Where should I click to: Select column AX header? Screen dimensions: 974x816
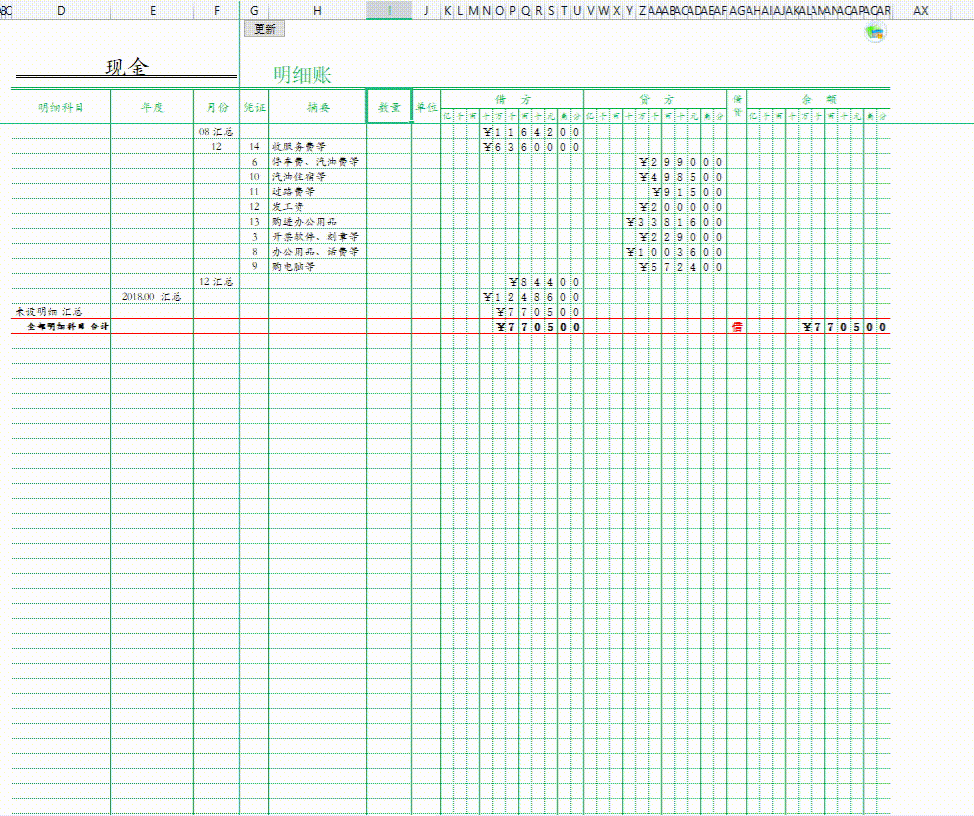921,10
